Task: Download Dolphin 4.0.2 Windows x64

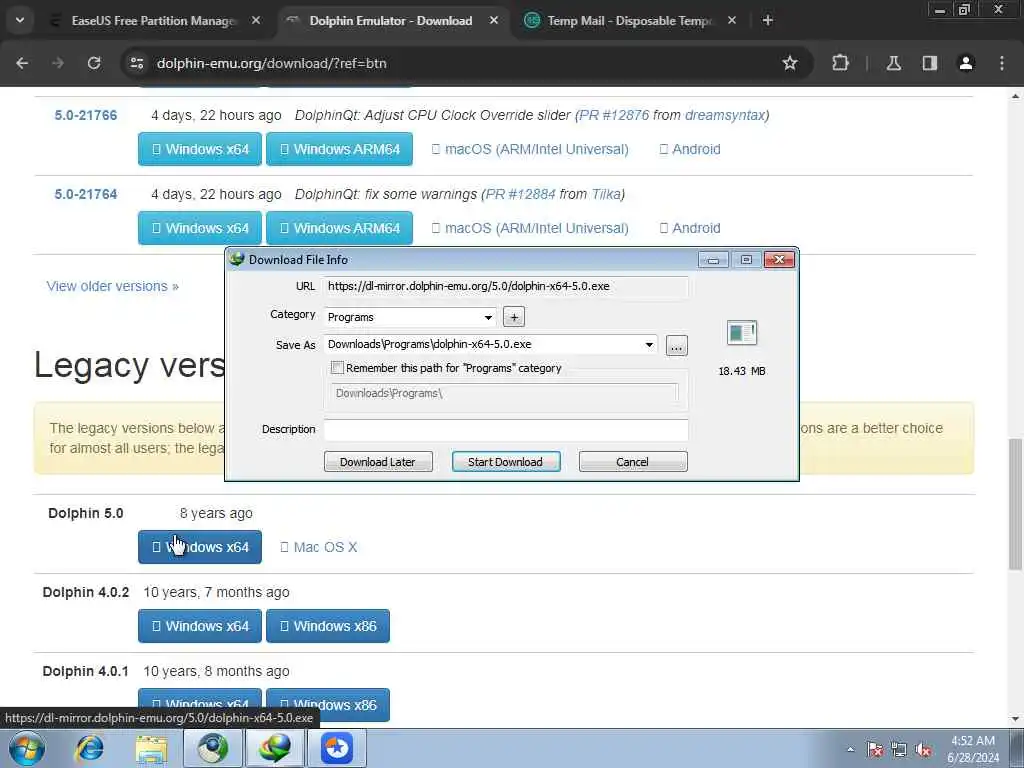Action: [x=200, y=626]
